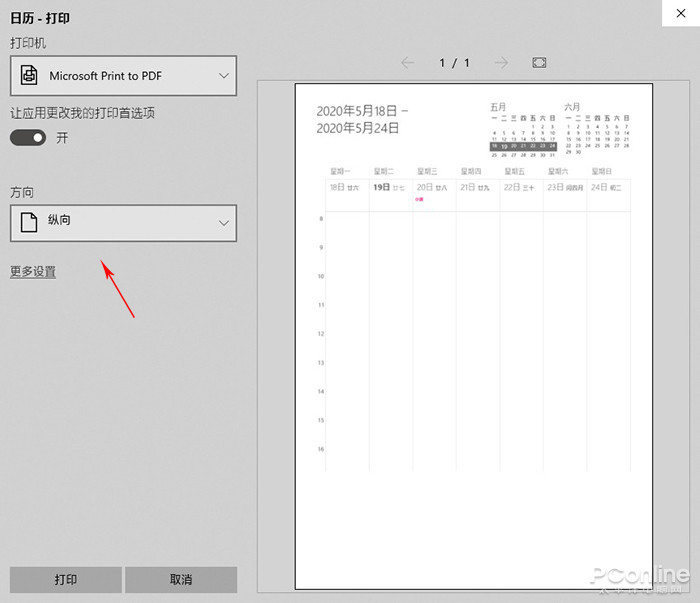The width and height of the screenshot is (700, 603).
Task: Click the 取消 button
Action: [181, 580]
